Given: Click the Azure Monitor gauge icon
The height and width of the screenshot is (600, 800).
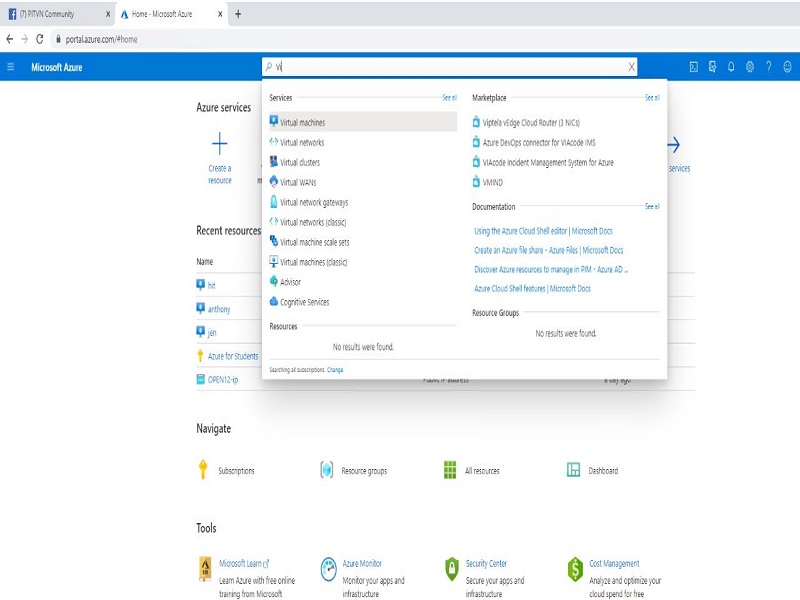Looking at the screenshot, I should coord(329,569).
